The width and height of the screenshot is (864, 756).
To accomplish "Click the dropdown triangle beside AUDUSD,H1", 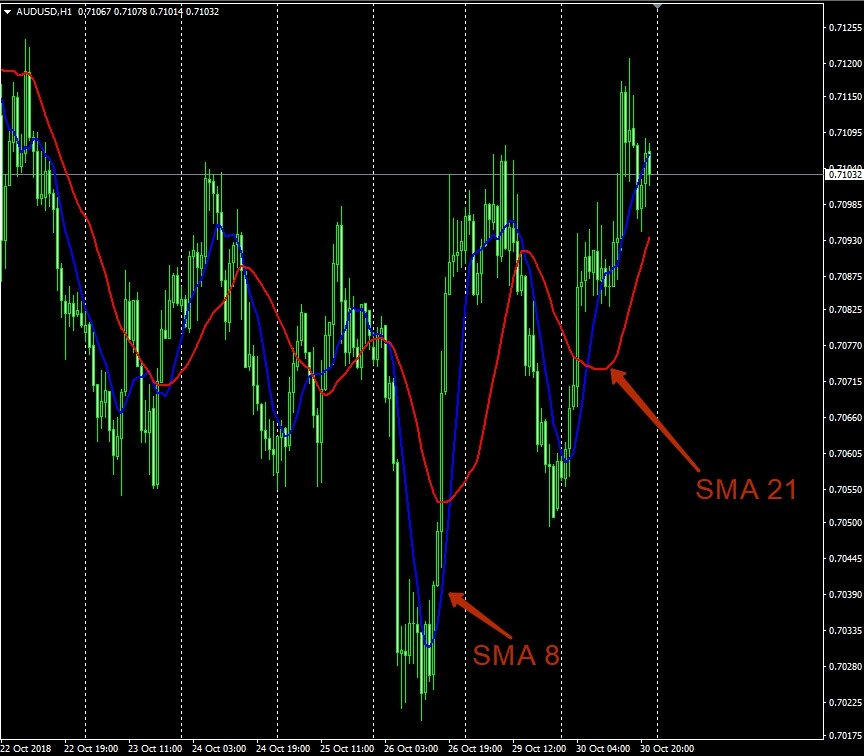I will click(x=8, y=12).
